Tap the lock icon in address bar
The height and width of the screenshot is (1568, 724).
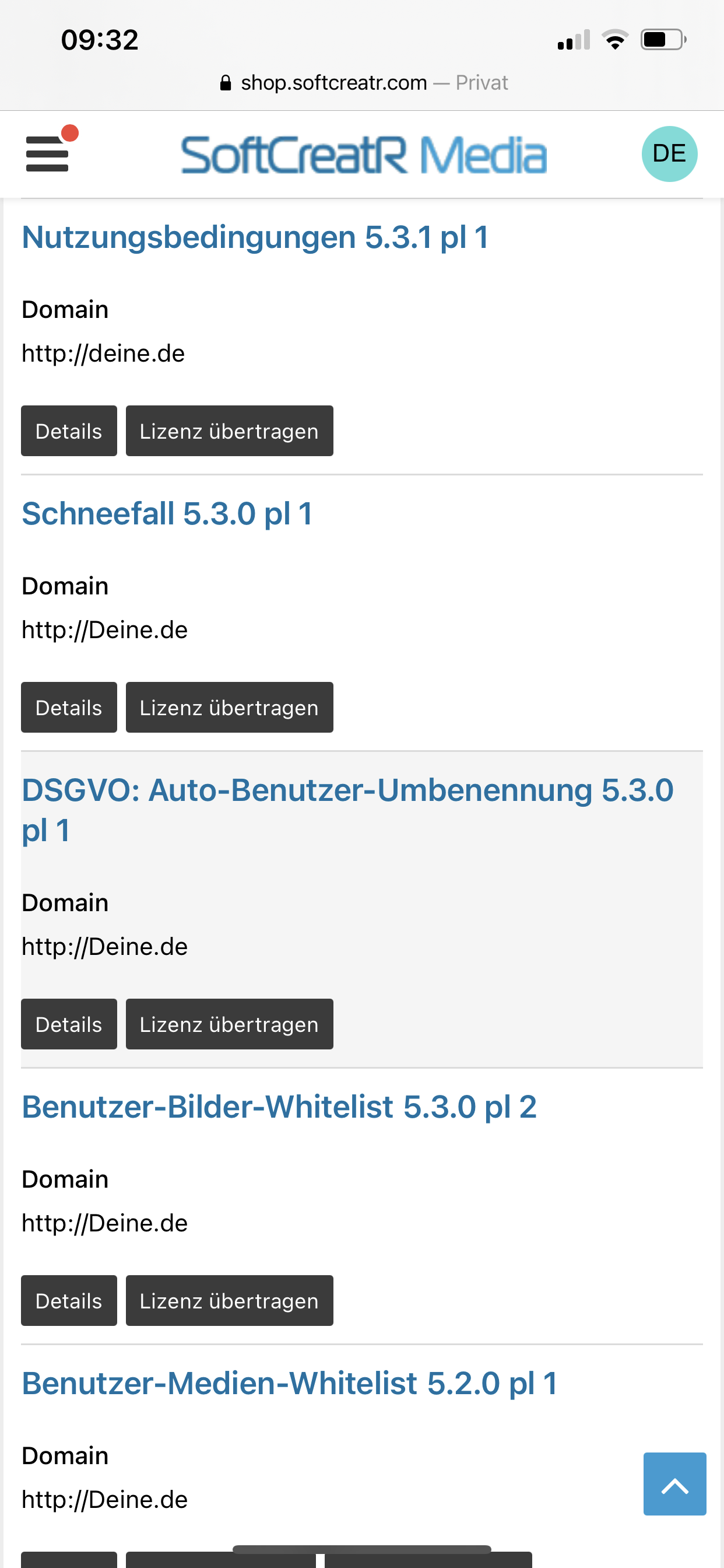226,83
